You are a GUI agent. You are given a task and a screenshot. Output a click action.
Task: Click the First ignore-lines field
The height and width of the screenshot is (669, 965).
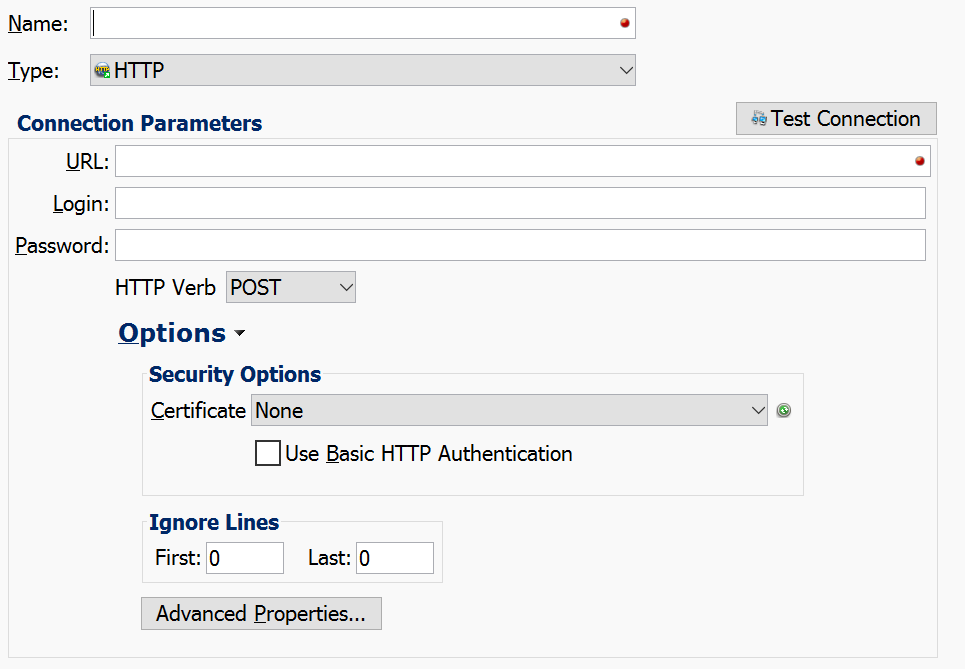244,558
